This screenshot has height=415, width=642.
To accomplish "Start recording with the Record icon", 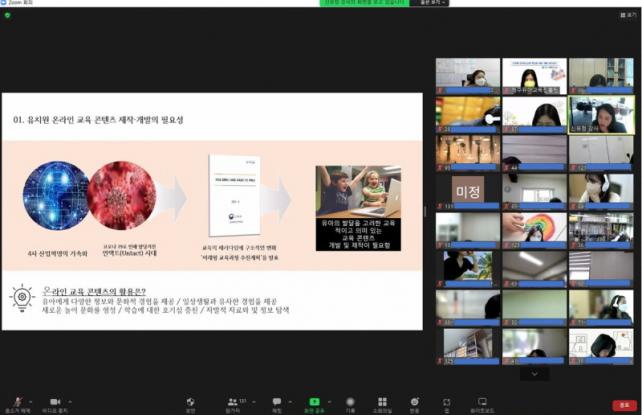I will [x=350, y=402].
